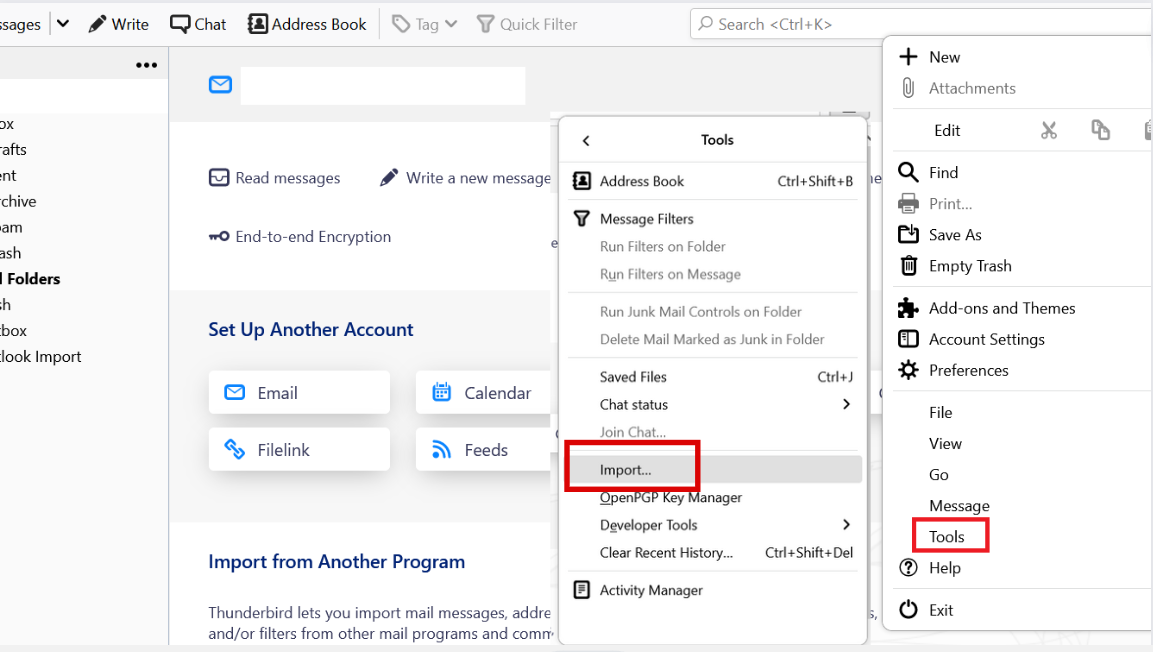Open the Get Messages dropdown arrow

point(63,24)
